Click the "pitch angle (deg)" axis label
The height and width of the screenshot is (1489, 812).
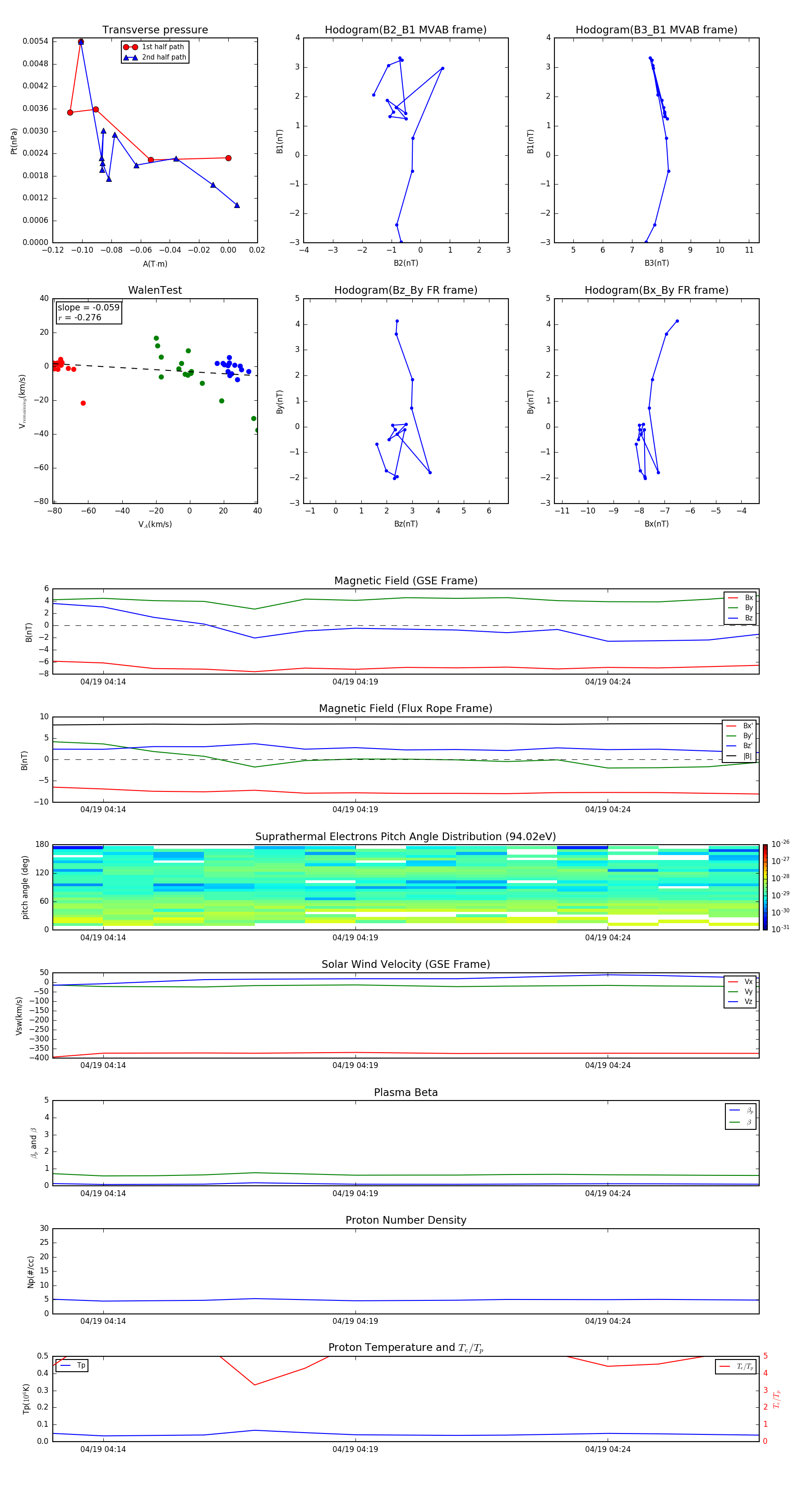(25, 887)
